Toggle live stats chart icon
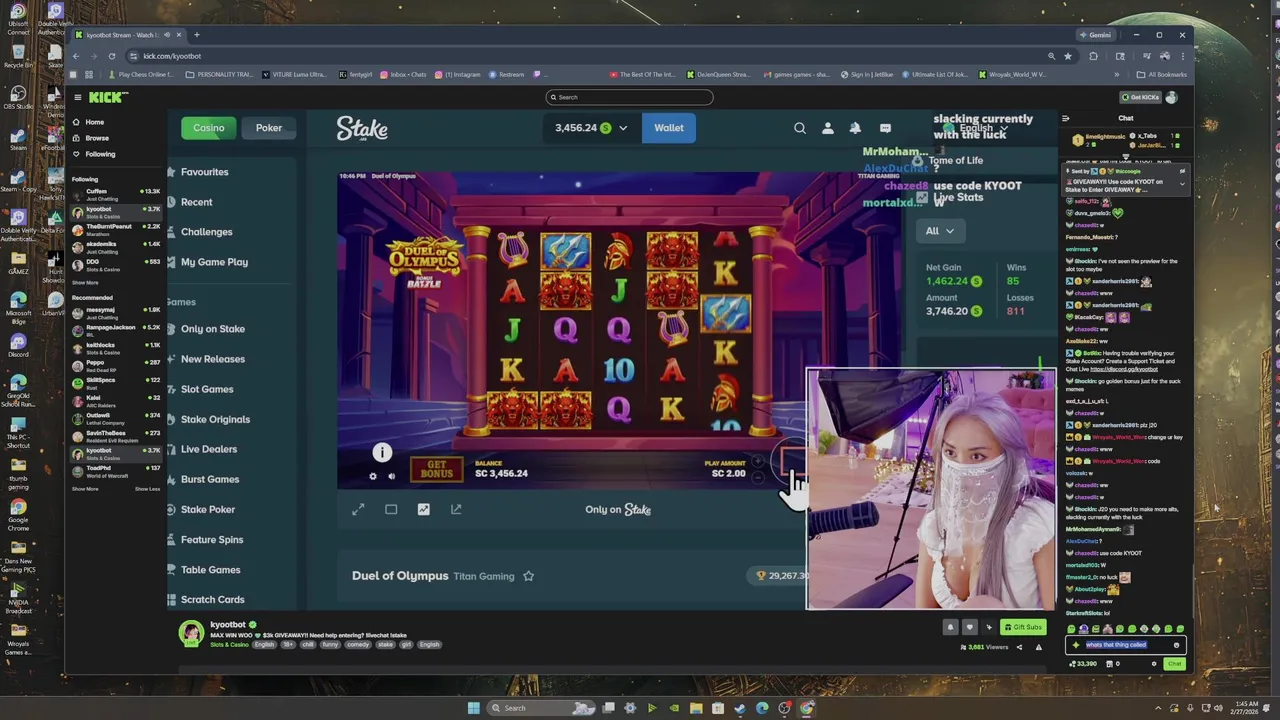1280x720 pixels. coord(424,509)
